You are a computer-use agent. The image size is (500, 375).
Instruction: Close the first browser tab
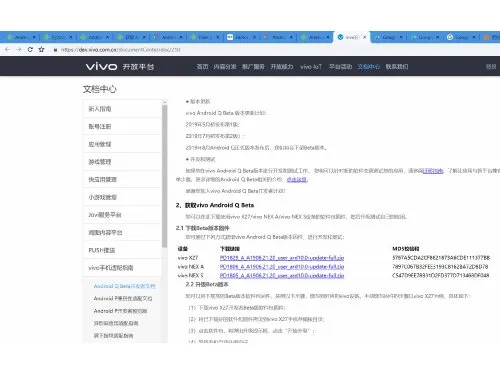(34, 37)
